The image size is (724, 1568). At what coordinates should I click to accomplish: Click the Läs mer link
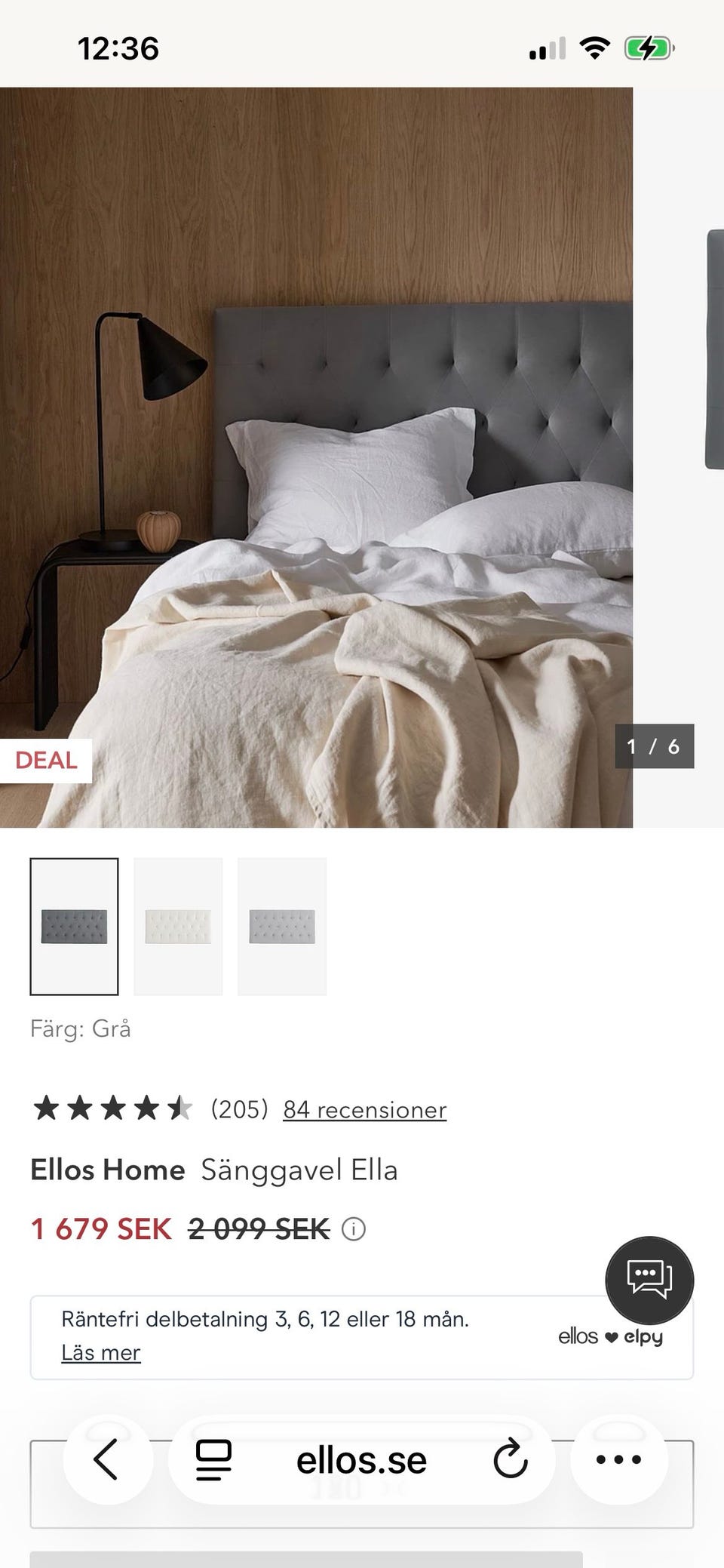click(101, 1353)
